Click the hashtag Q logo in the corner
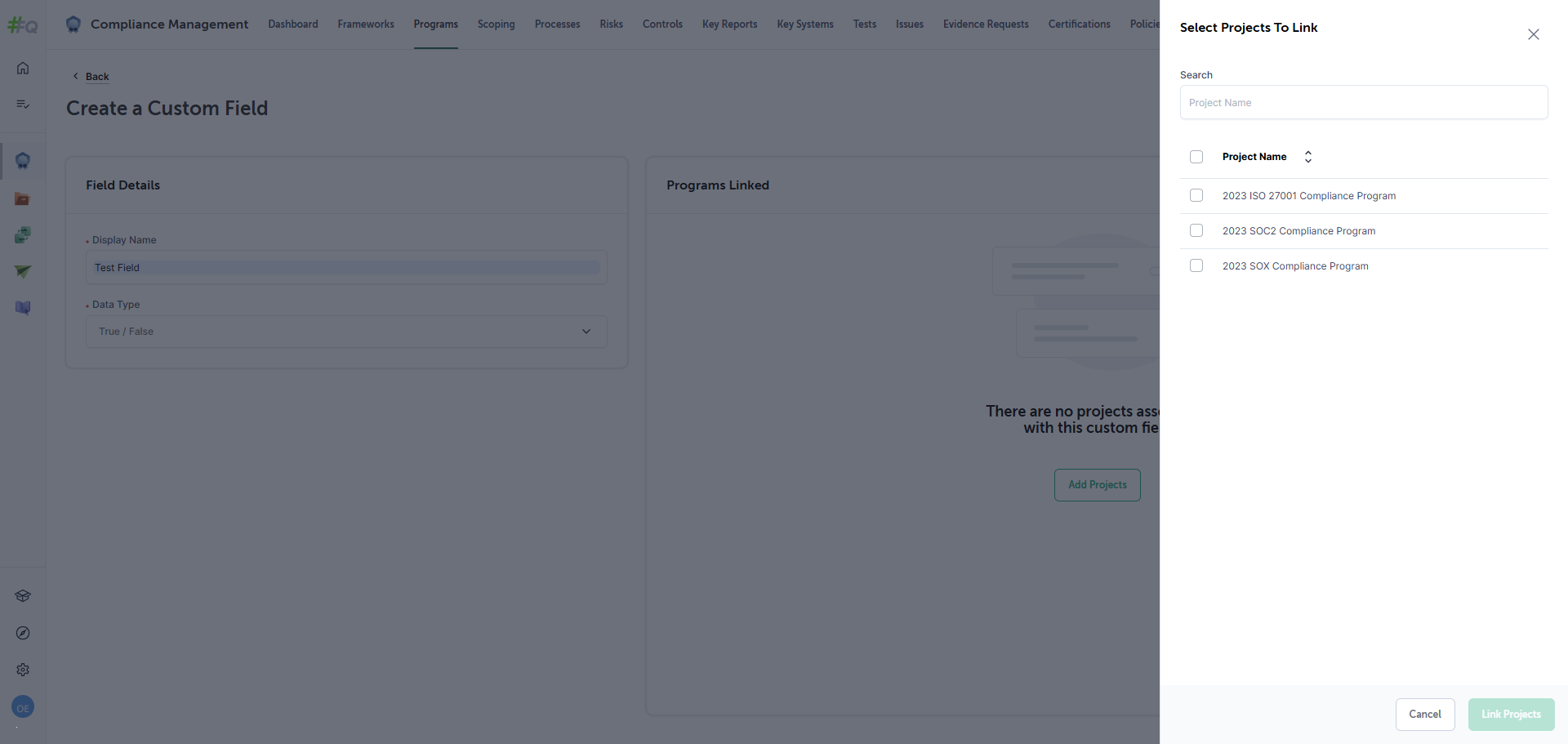 click(x=23, y=25)
